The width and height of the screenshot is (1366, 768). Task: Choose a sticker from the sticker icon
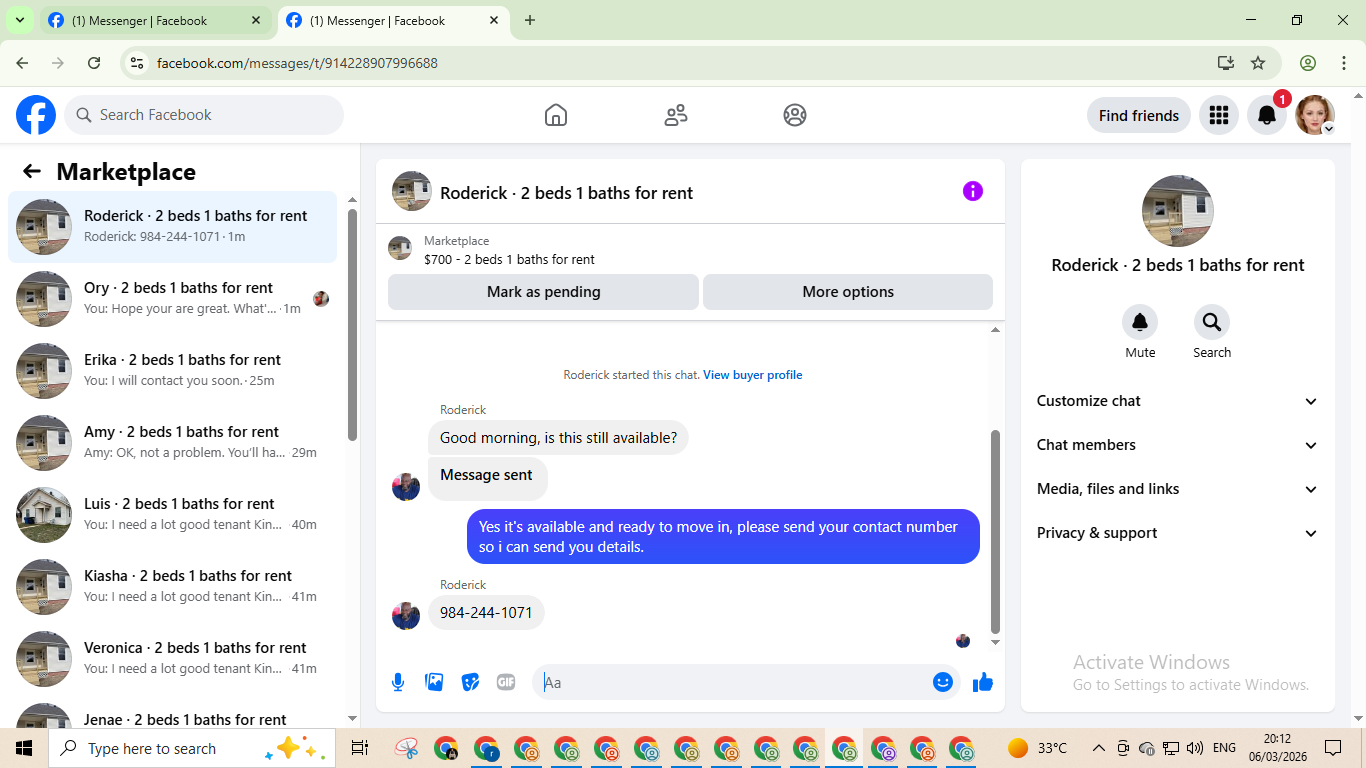point(470,682)
